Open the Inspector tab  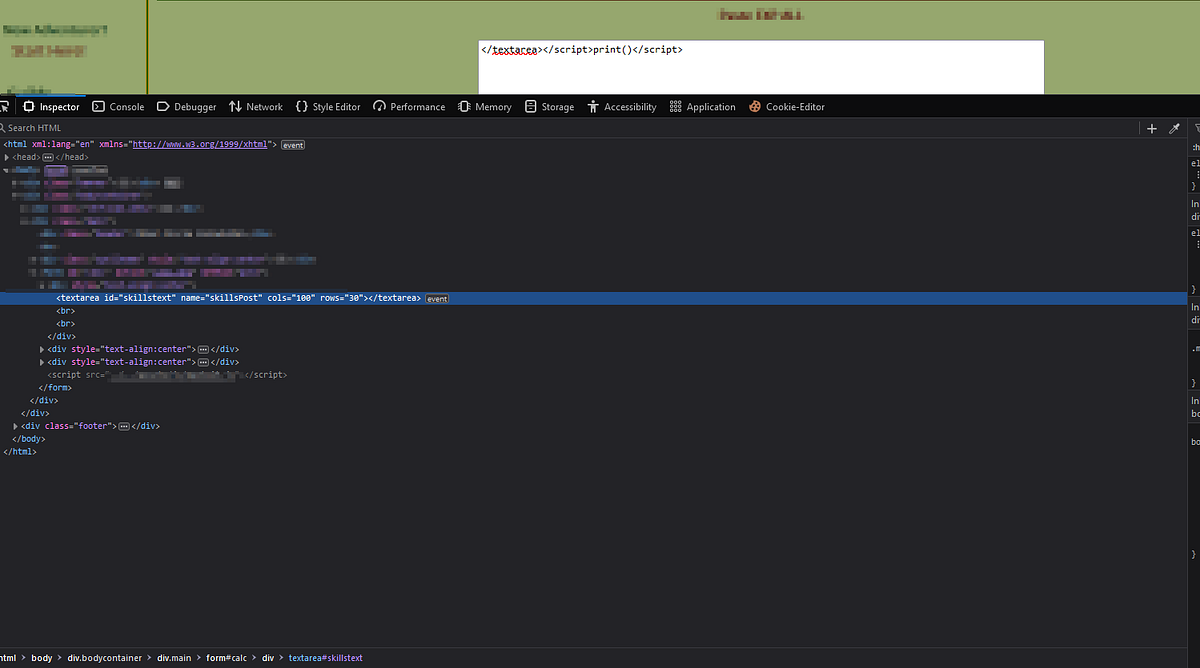pos(51,107)
